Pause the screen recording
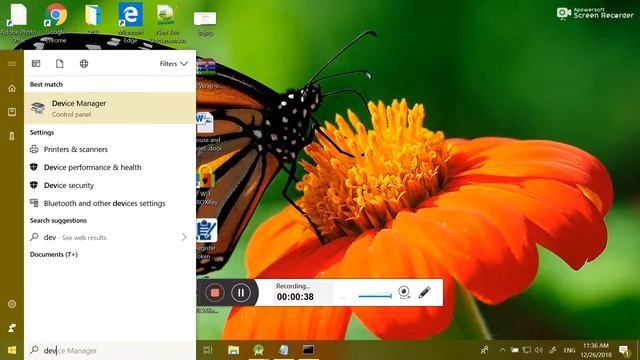This screenshot has width=640, height=360. [x=241, y=293]
